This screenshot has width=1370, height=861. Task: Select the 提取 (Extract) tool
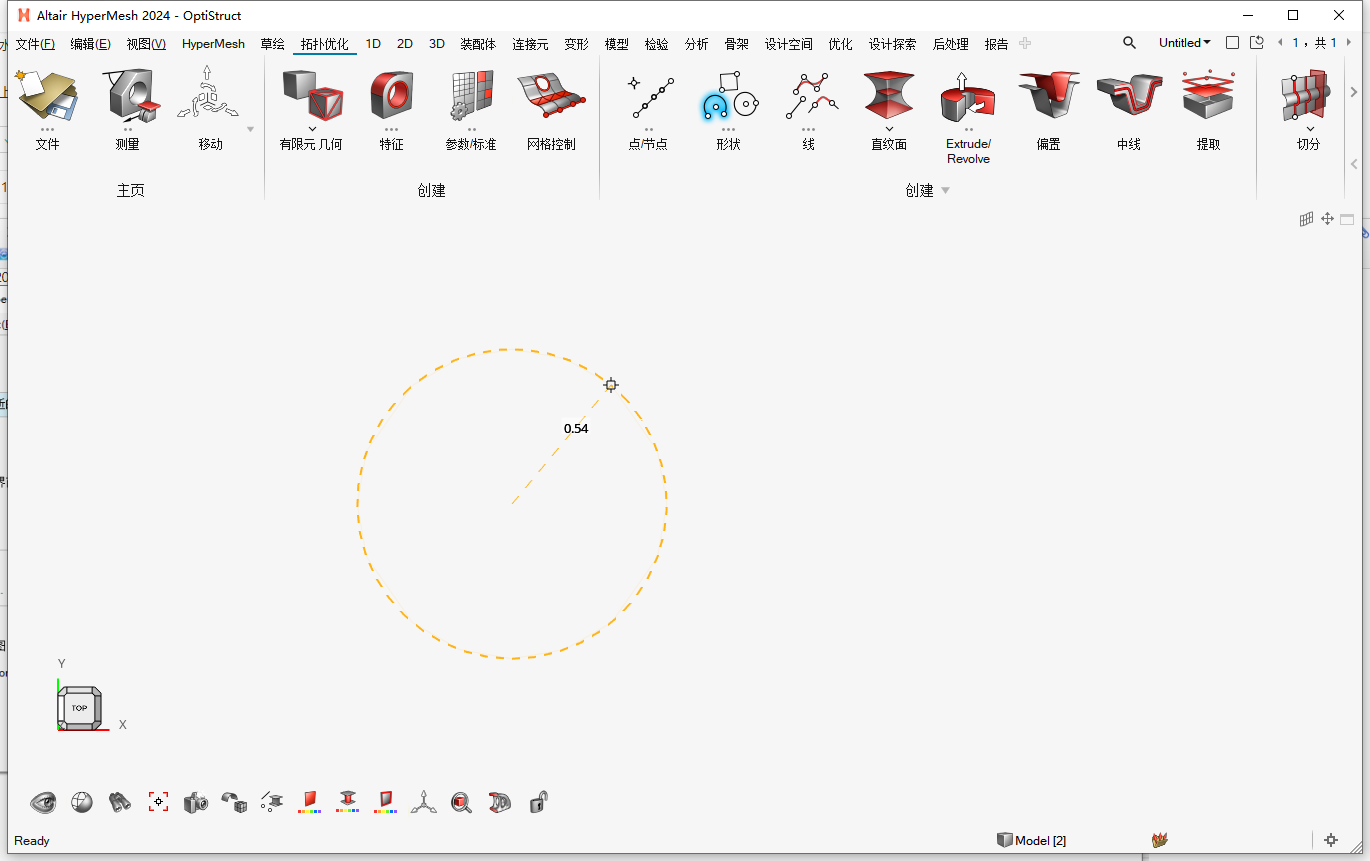click(x=1207, y=105)
